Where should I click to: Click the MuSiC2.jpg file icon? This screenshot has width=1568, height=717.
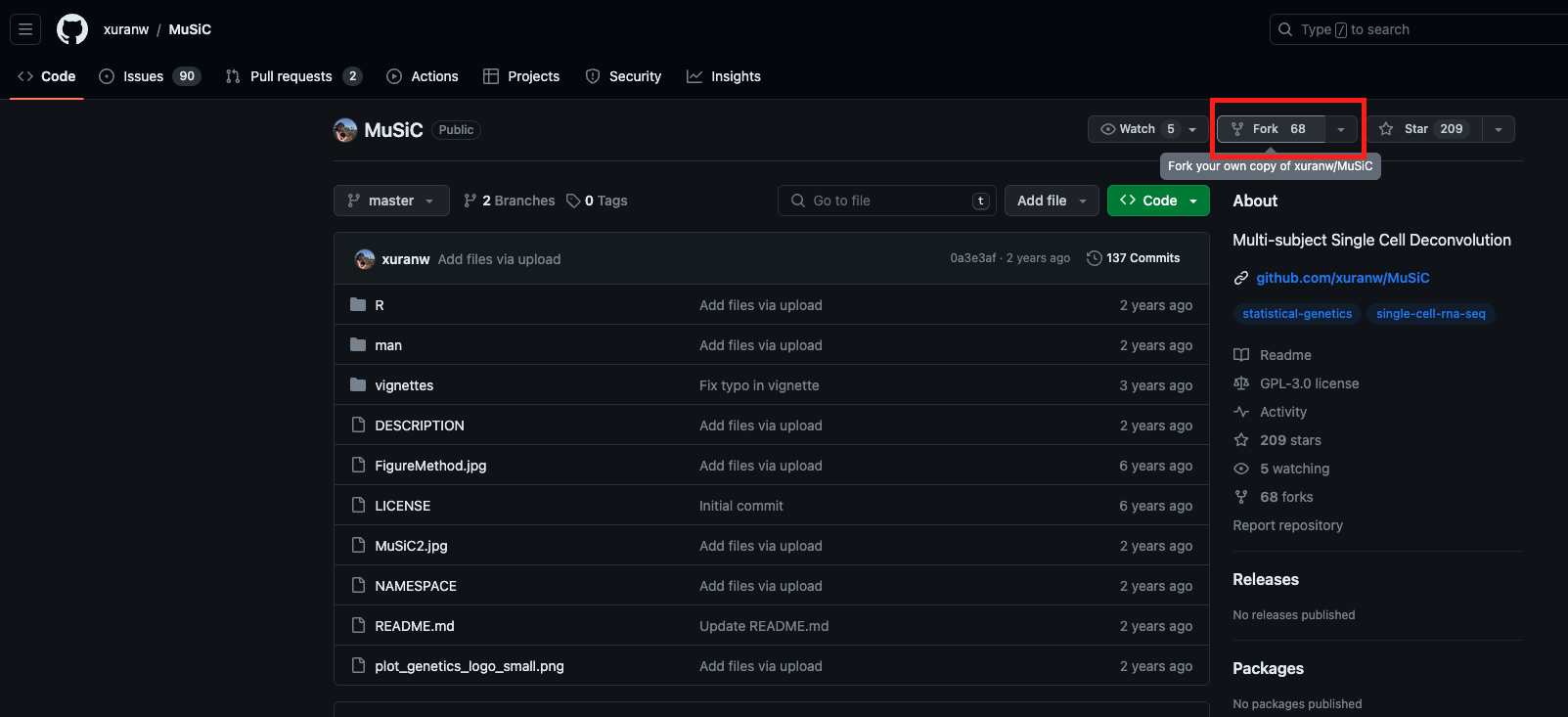point(358,546)
